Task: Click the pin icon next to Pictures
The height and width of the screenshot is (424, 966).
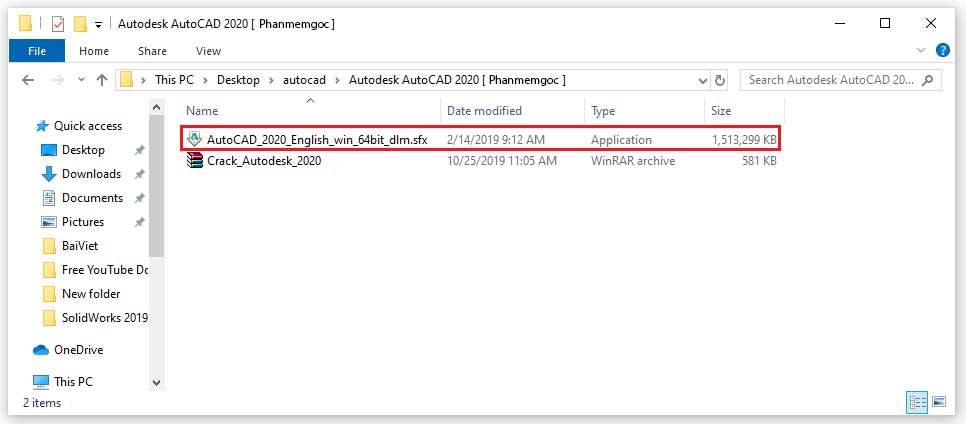Action: coord(140,222)
